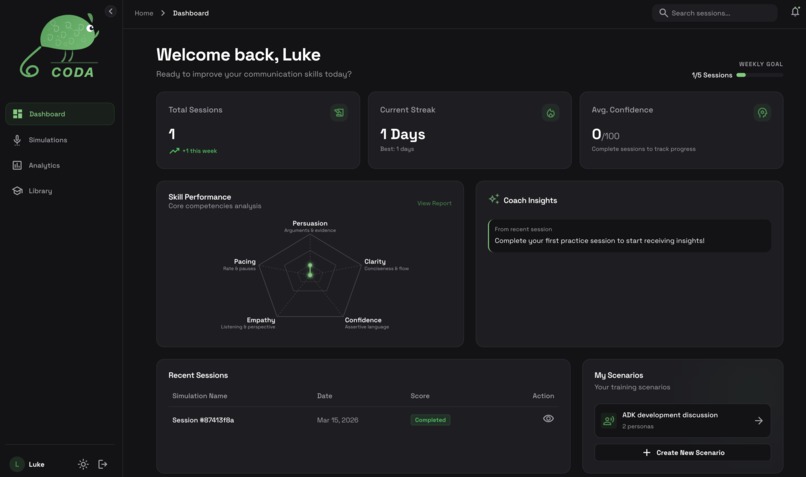
Task: Click the Home breadcrumb link
Action: (144, 13)
